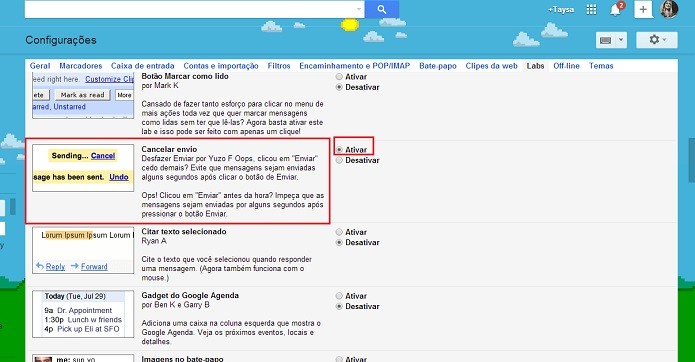Select Ativar for Cancelar envio
Viewport: 695px width, 362px height.
339,150
